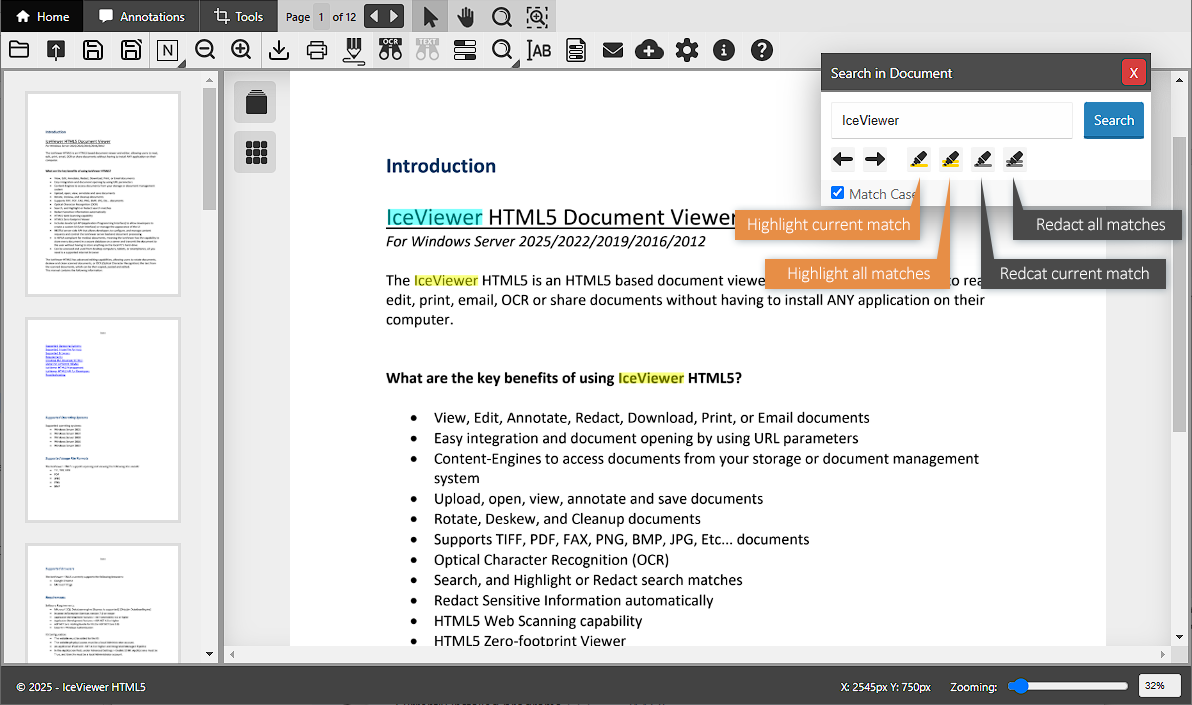Click the single page thumbnails view icon
1192x705 pixels.
pos(256,102)
